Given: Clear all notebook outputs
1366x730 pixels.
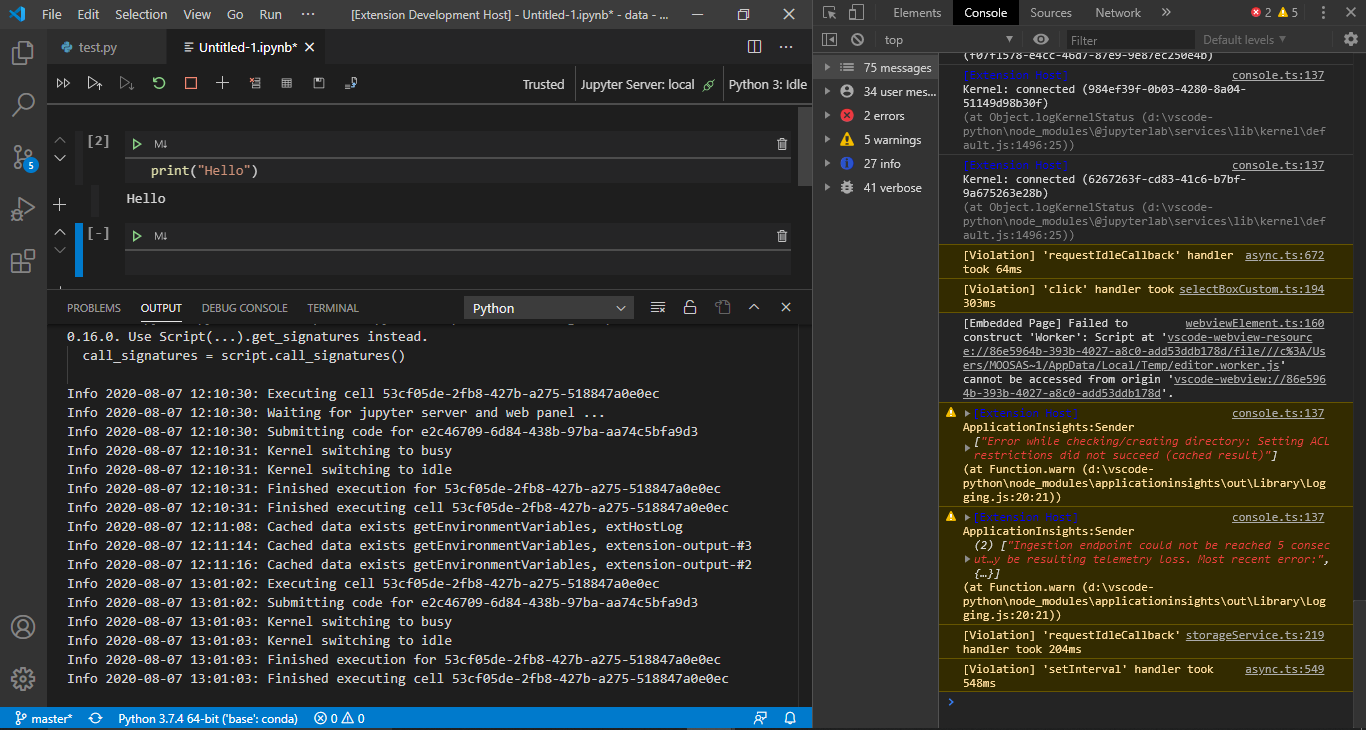Looking at the screenshot, I should pyautogui.click(x=255, y=84).
